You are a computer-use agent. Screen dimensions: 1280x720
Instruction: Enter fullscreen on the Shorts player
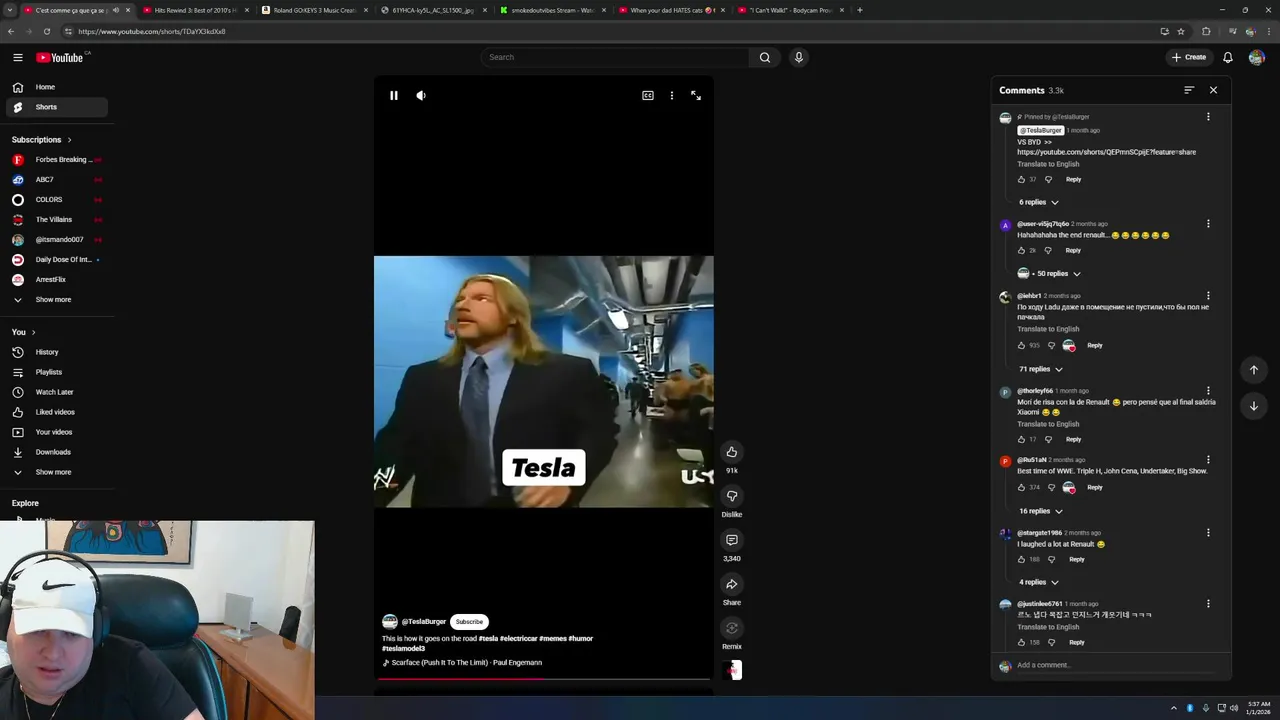point(696,95)
